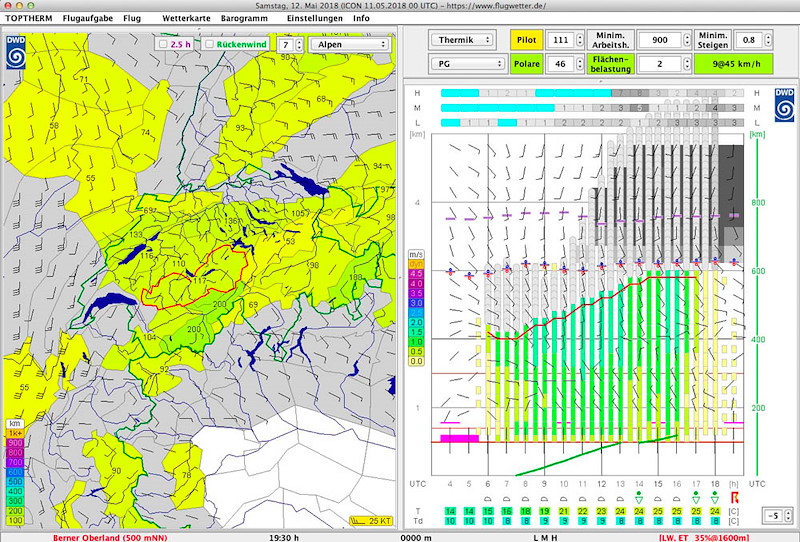Click the cumulus cloud icon at 12 UTC
800x542 pixels.
[x=601, y=498]
